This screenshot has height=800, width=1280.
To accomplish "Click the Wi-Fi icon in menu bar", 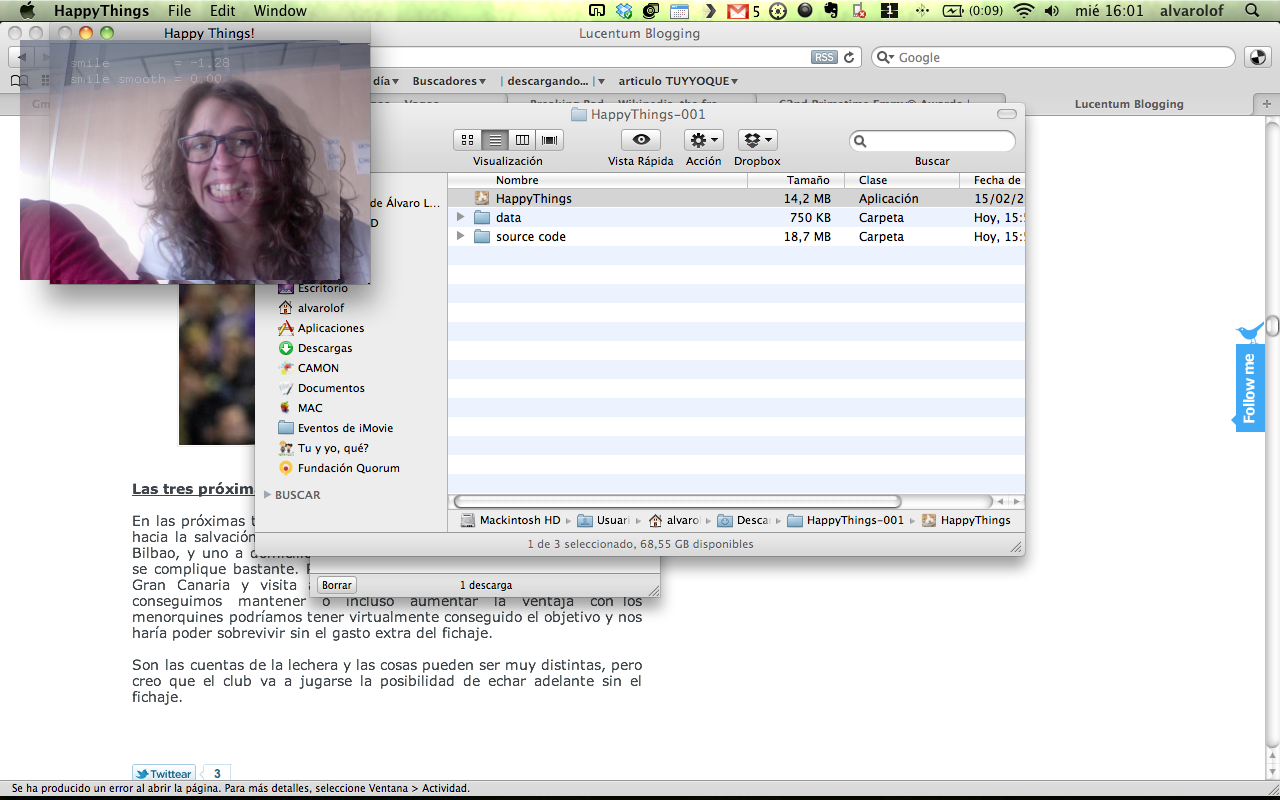I will click(x=1022, y=11).
